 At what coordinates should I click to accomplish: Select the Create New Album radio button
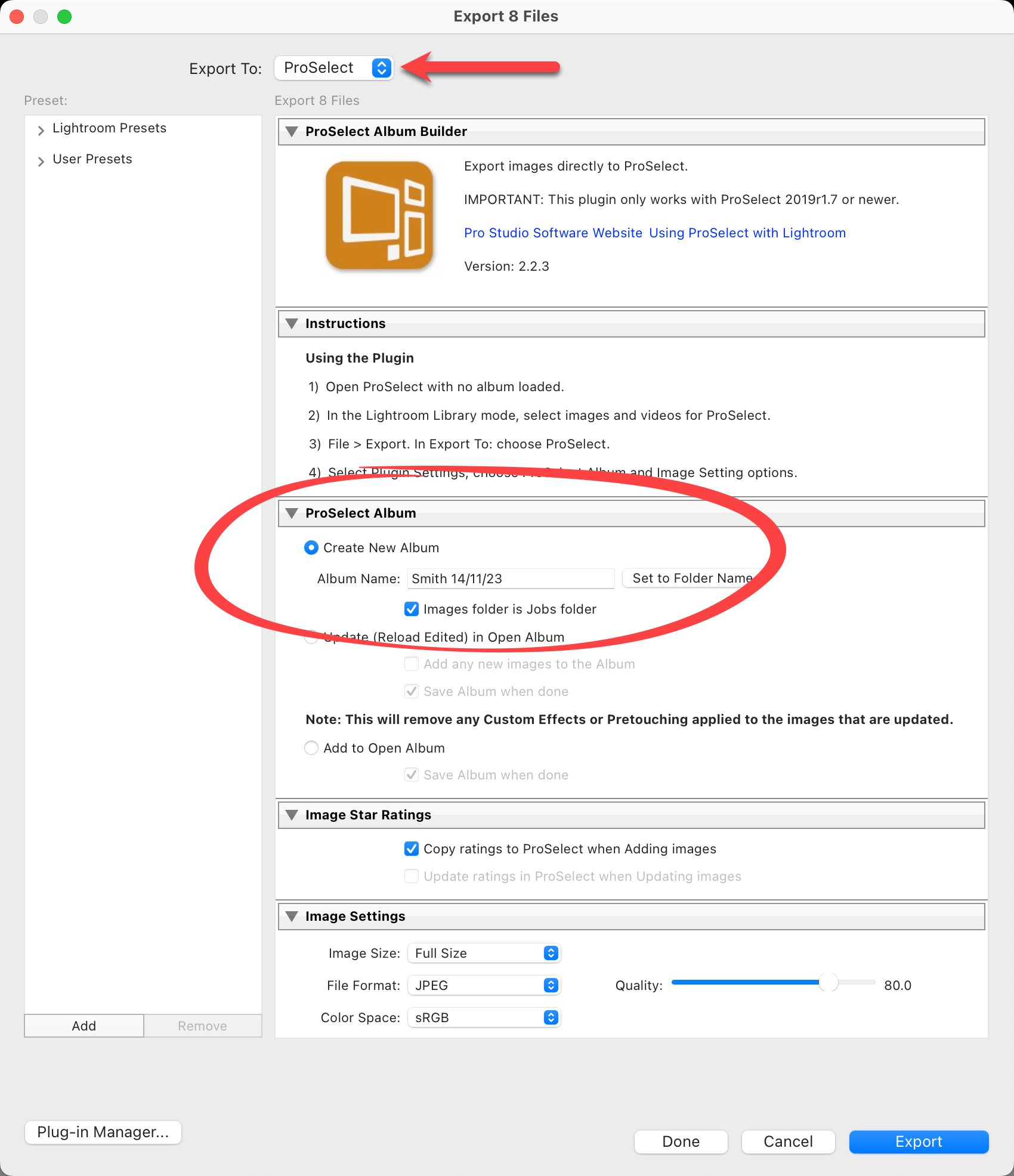(x=311, y=547)
